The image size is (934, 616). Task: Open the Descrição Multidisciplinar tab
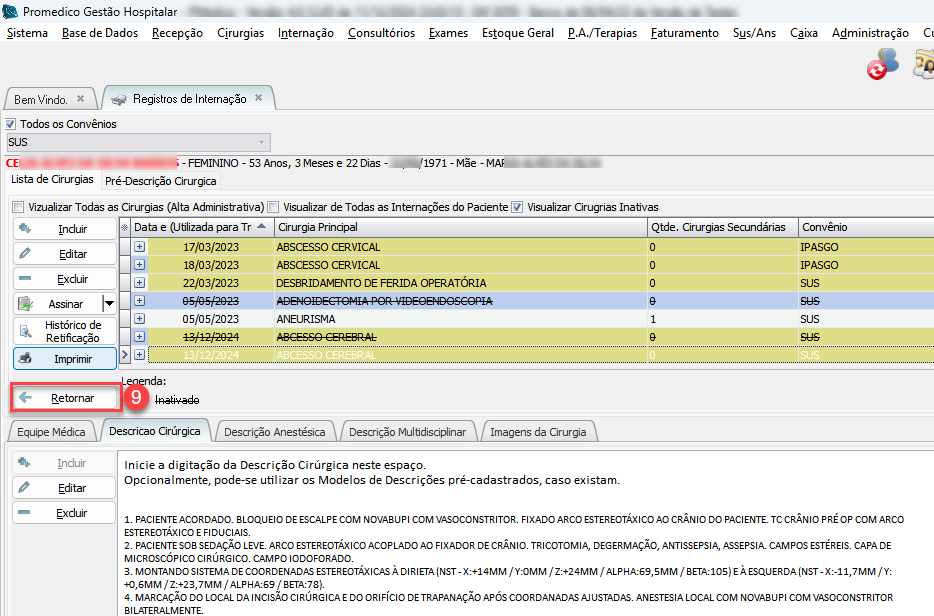(x=407, y=432)
